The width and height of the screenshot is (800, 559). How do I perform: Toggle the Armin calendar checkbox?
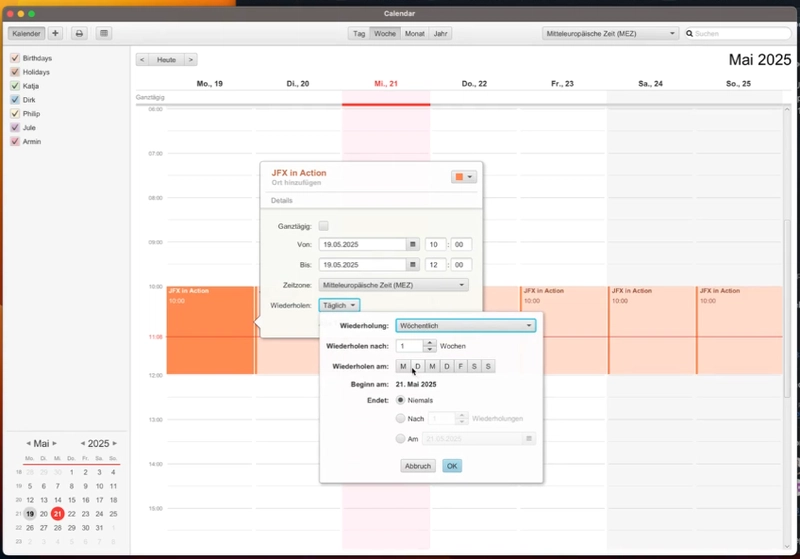pos(15,141)
